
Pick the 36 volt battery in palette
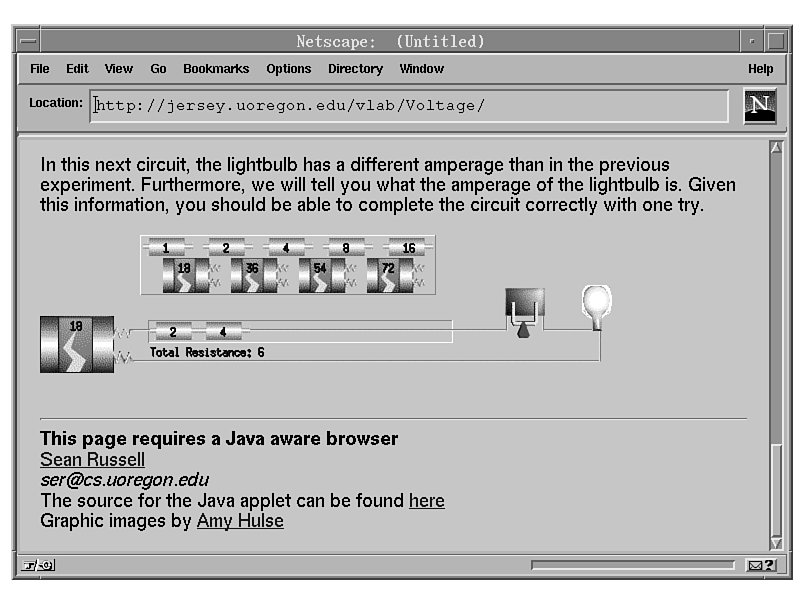[258, 276]
